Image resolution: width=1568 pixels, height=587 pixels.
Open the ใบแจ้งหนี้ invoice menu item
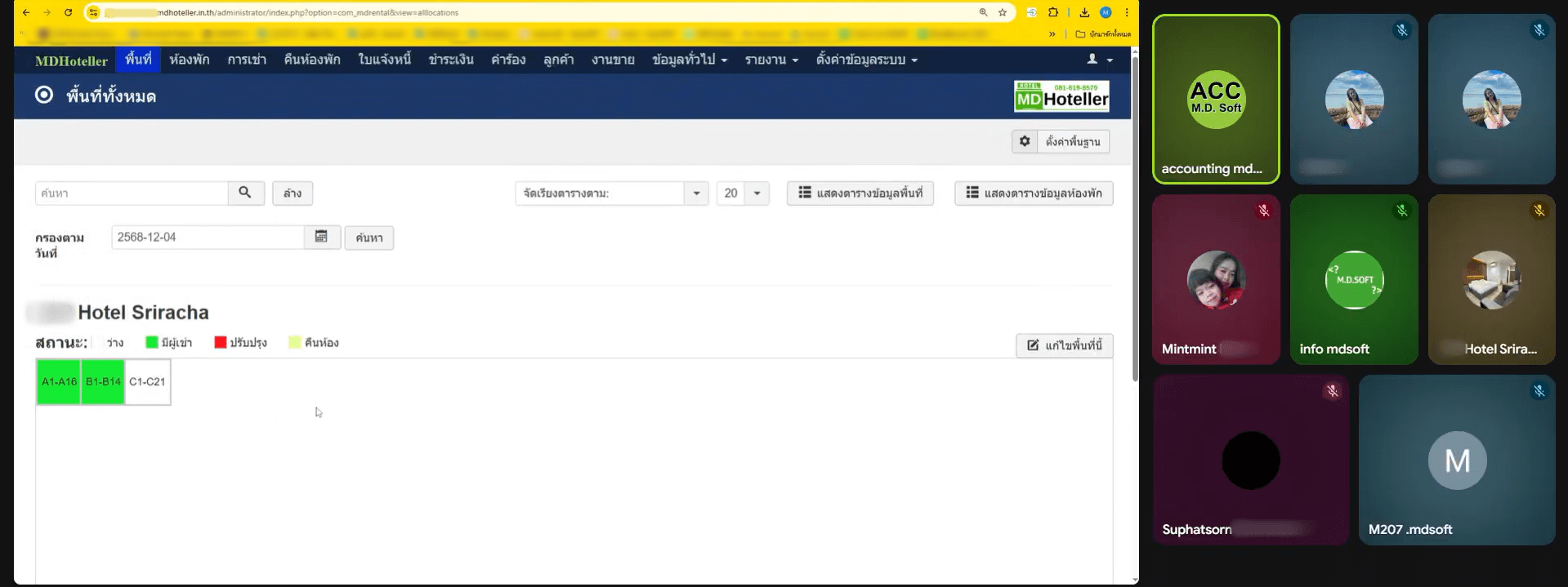pyautogui.click(x=384, y=60)
